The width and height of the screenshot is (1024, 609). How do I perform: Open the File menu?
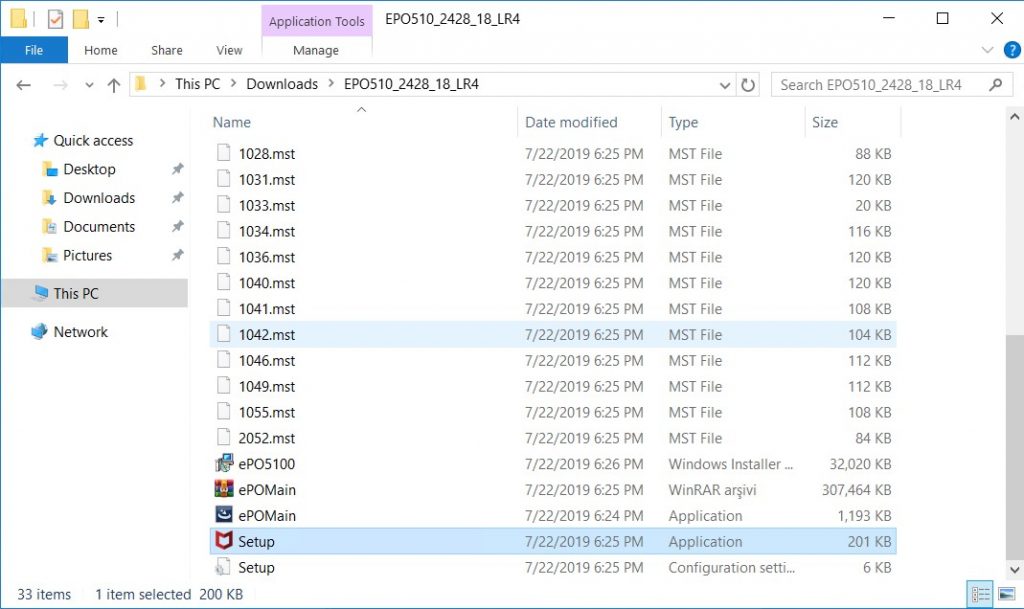click(x=34, y=50)
